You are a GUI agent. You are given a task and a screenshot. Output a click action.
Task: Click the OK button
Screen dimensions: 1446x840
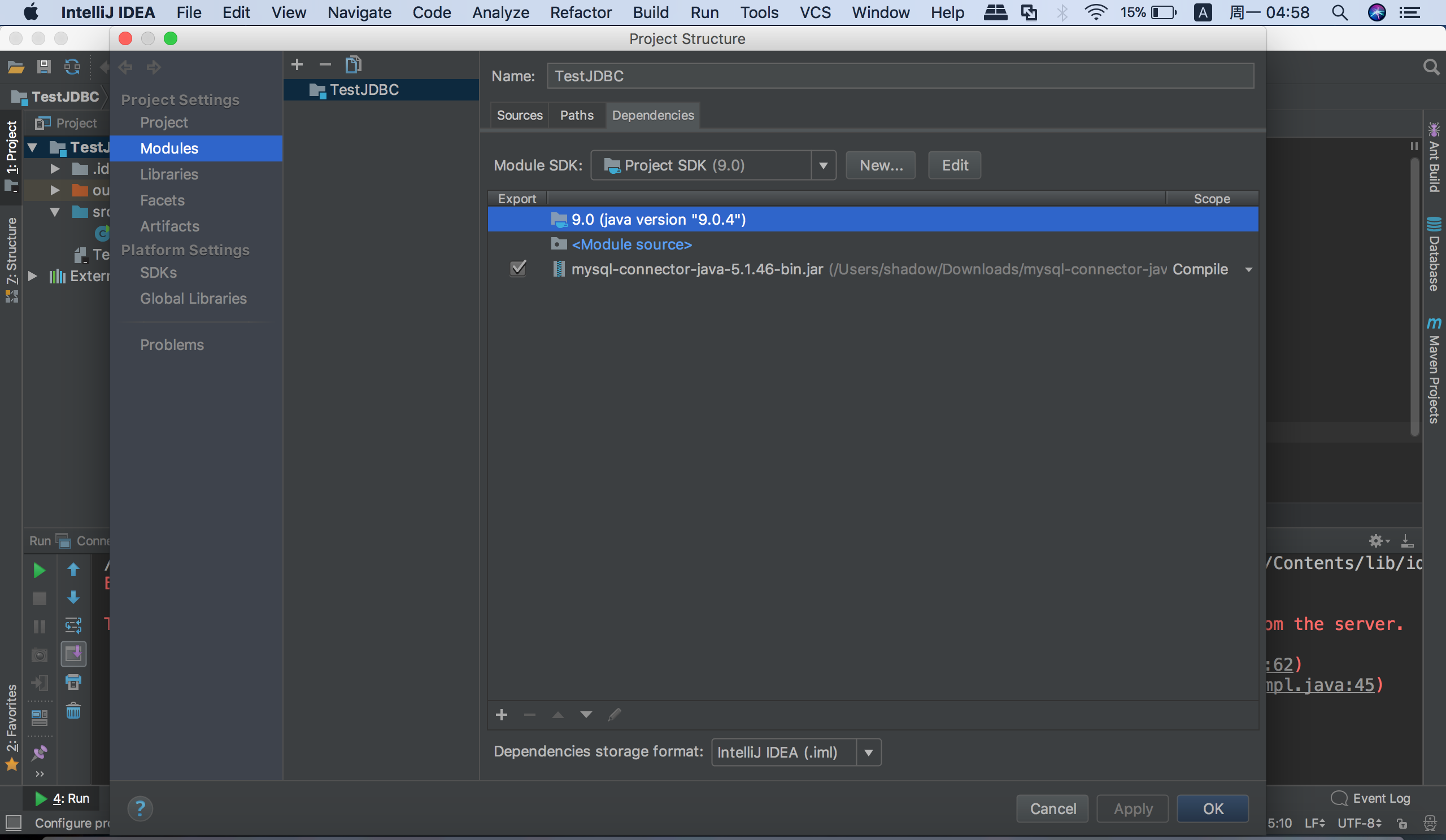(1213, 808)
